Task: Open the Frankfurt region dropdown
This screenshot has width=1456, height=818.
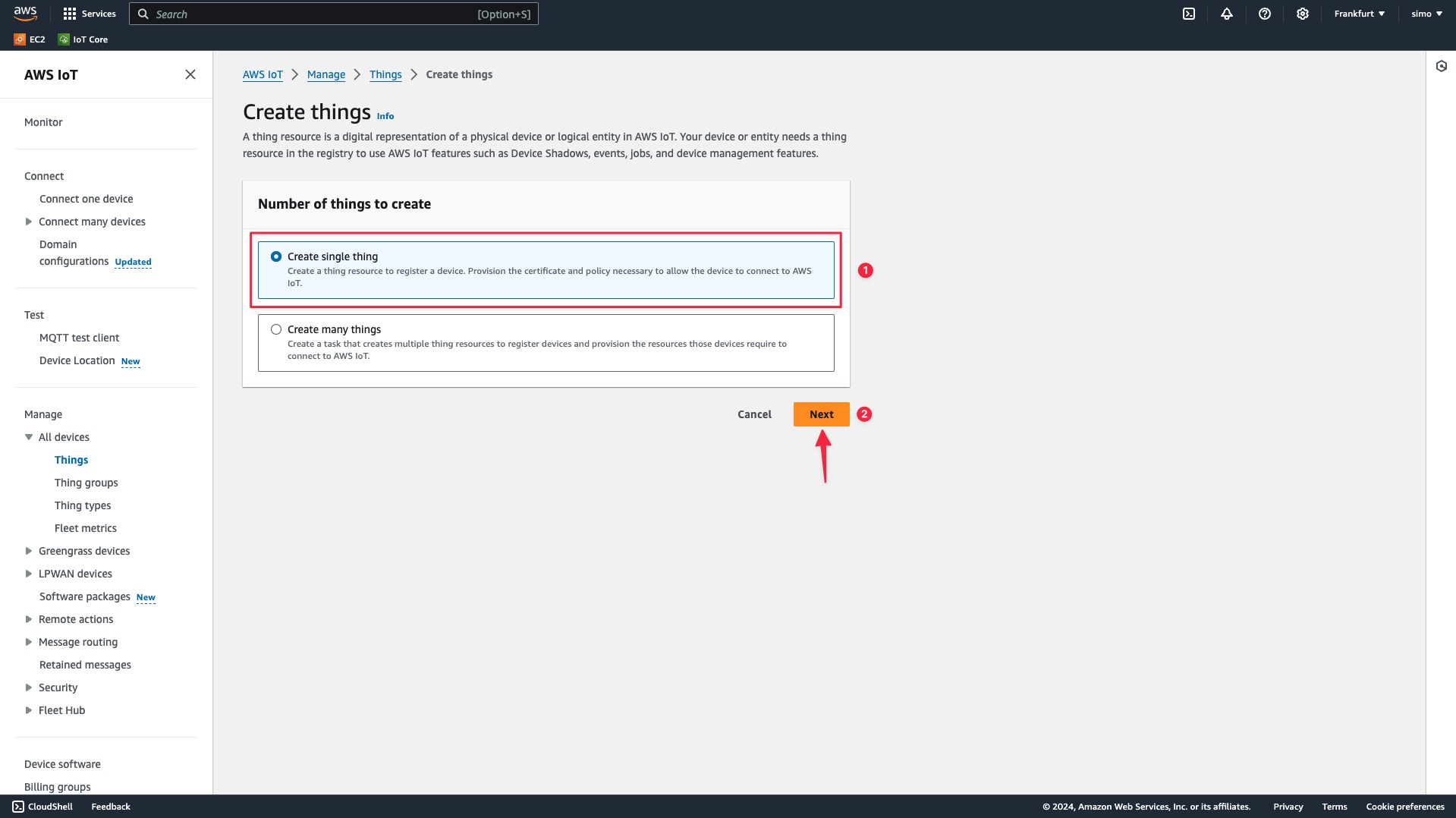Action: pyautogui.click(x=1359, y=14)
